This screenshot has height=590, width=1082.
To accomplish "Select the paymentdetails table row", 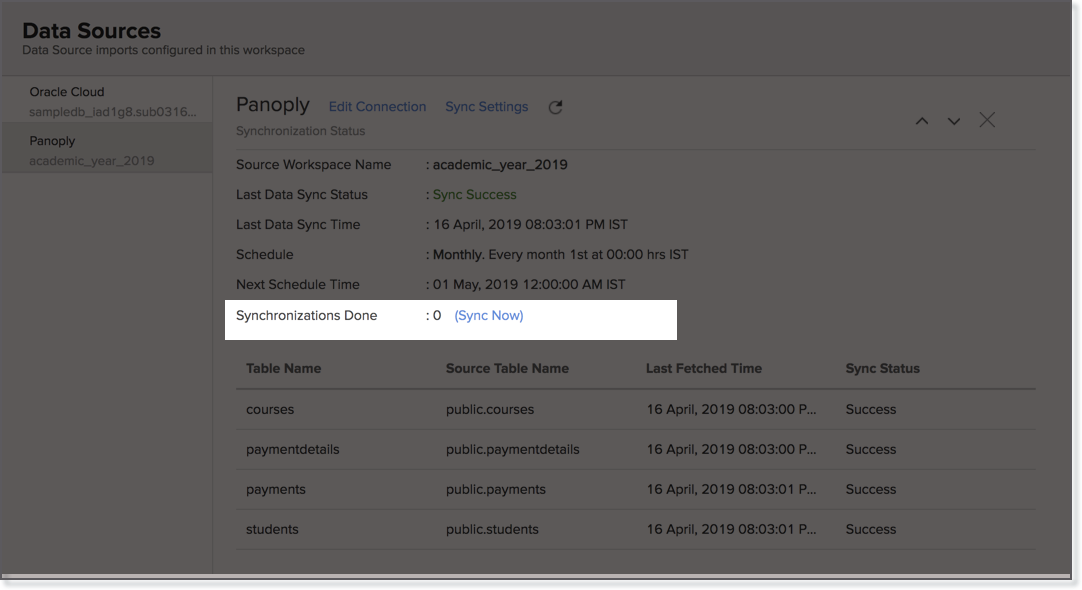I will point(292,449).
